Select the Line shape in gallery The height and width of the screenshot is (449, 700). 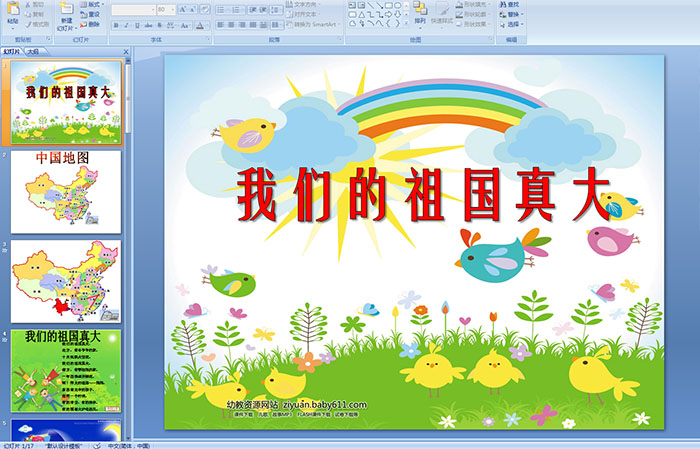point(370,5)
